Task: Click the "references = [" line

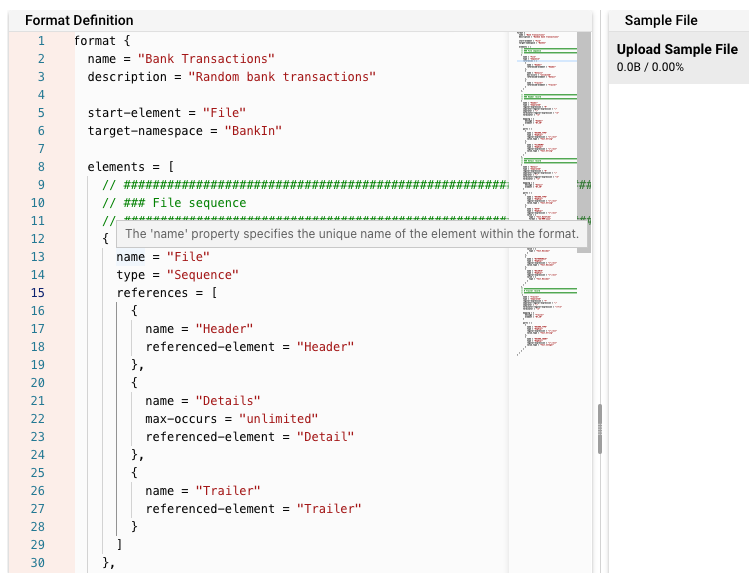Action: click(x=166, y=293)
